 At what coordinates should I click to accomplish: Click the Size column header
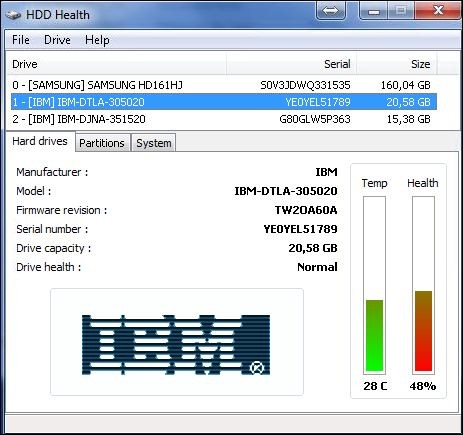[397, 64]
